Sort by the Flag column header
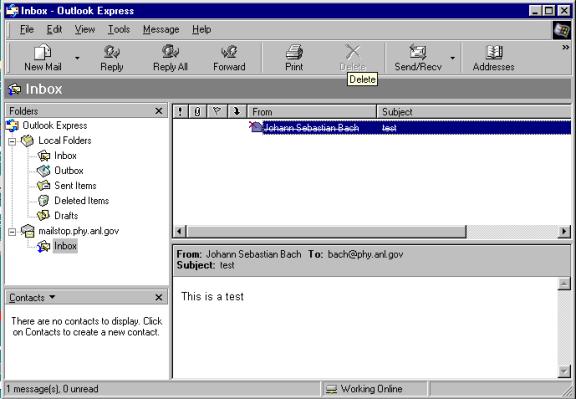Viewport: 576px width, 399px height. (x=217, y=111)
